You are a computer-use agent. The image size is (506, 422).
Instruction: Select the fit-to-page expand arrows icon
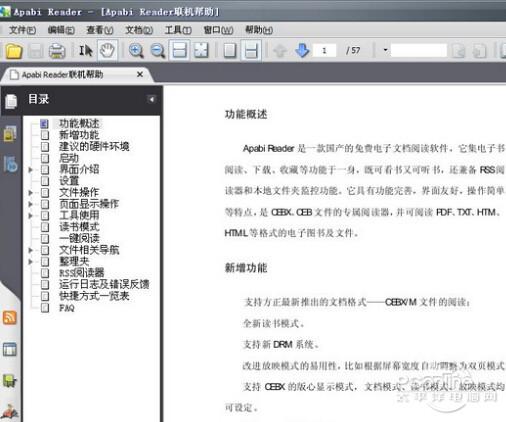pyautogui.click(x=201, y=51)
